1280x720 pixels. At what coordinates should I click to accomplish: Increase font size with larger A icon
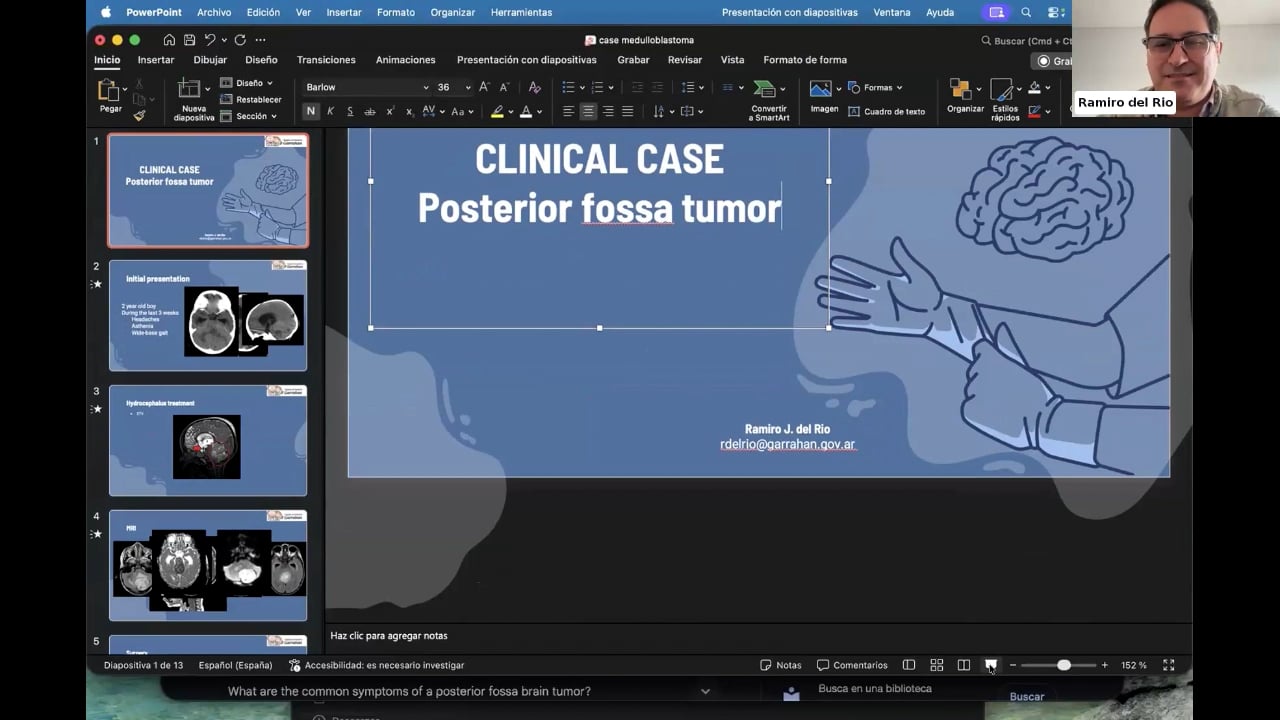[x=484, y=87]
